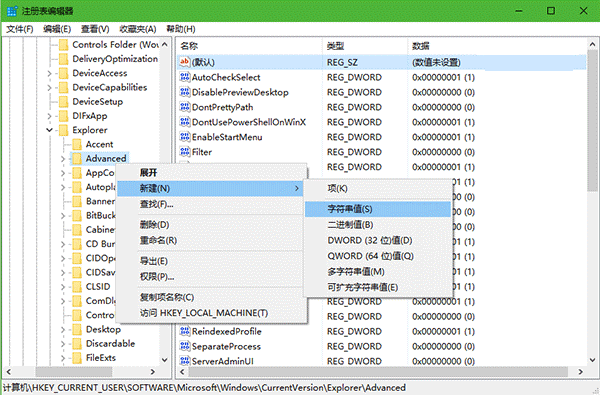Click the DeviceAccess folder icon
The image size is (600, 395).
[x=64, y=73]
